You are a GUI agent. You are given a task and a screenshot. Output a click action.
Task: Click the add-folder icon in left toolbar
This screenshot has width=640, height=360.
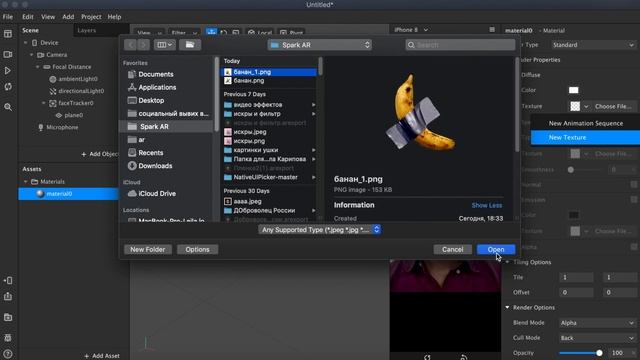pos(8,317)
